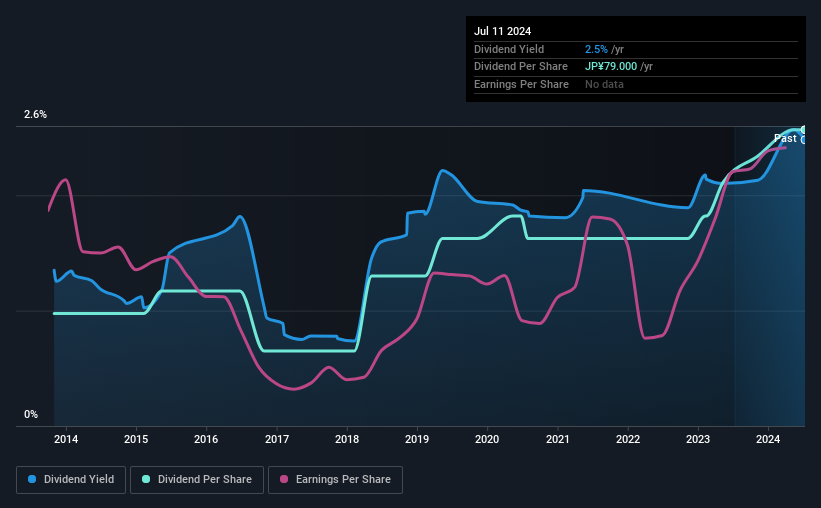Toggle the Dividend Yield legend button
The width and height of the screenshot is (821, 508).
coord(71,480)
